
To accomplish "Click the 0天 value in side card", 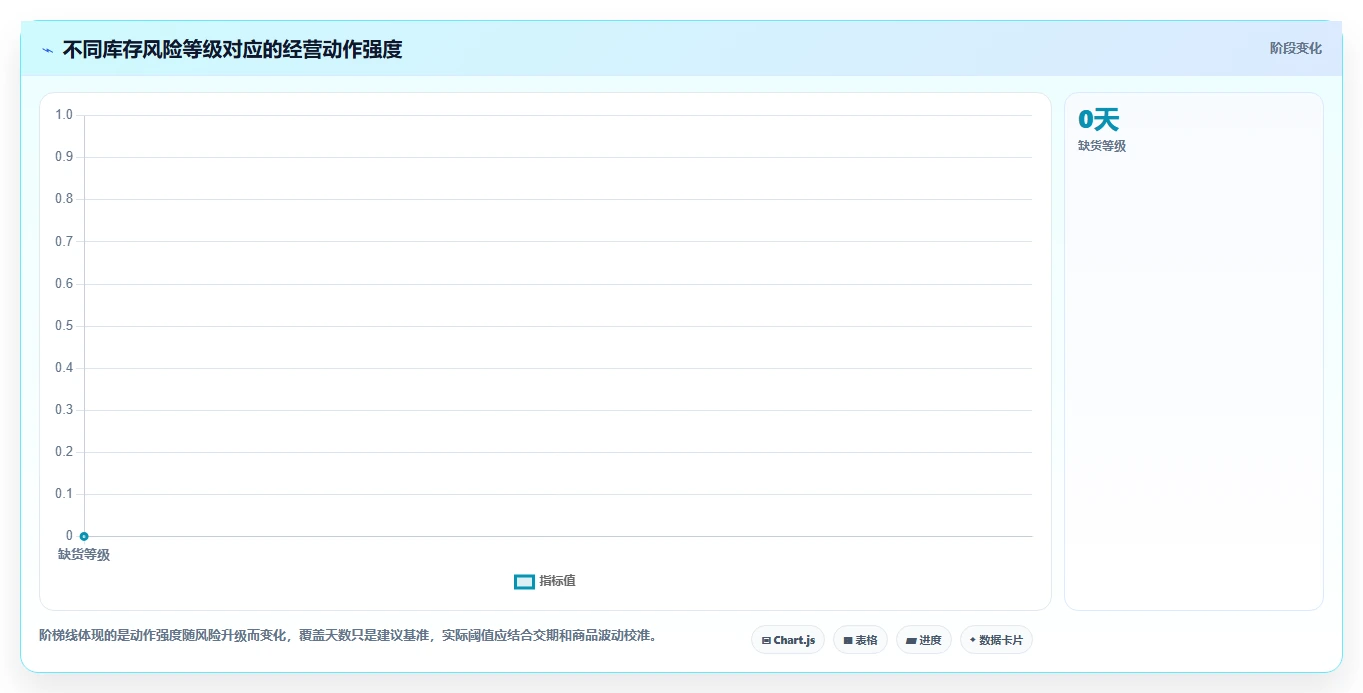I will 1098,120.
